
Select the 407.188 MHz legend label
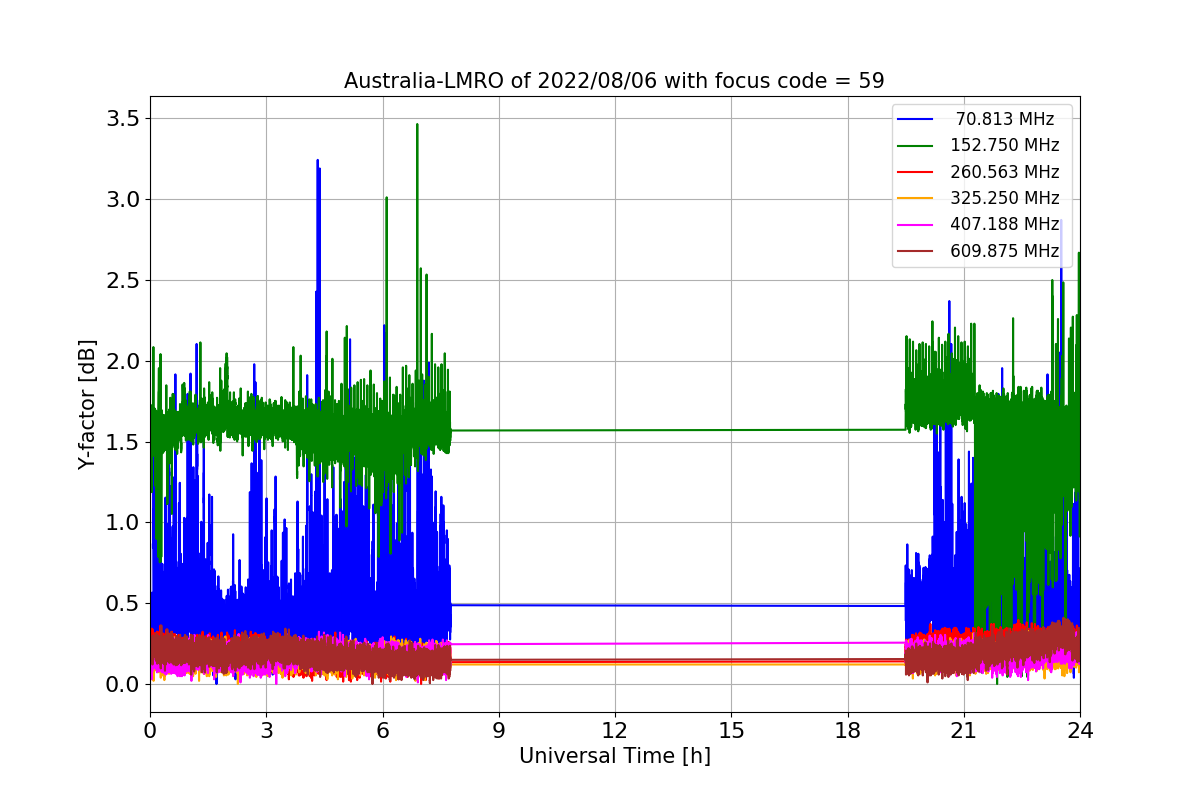(x=1005, y=224)
